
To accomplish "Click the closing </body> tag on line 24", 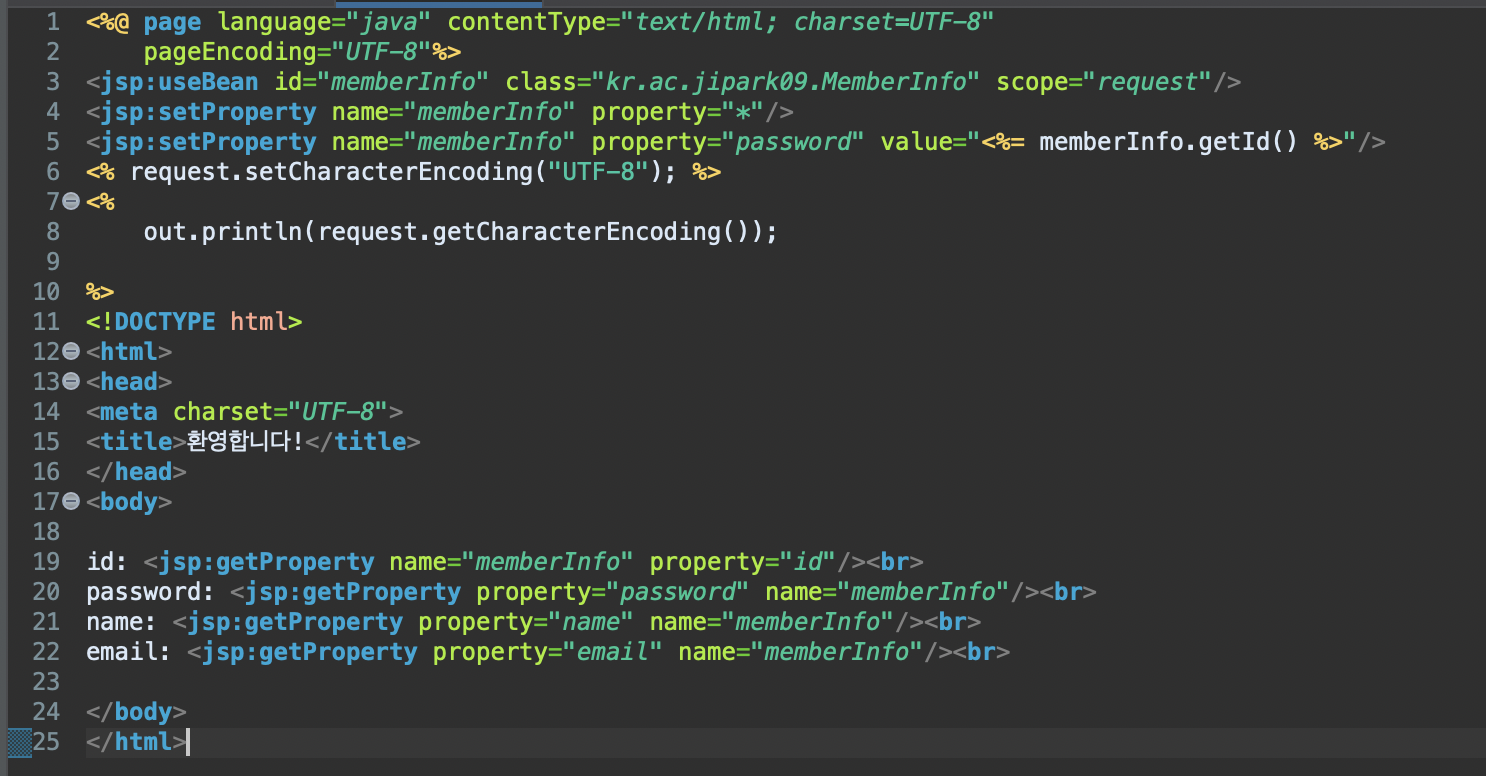I will coord(136,711).
